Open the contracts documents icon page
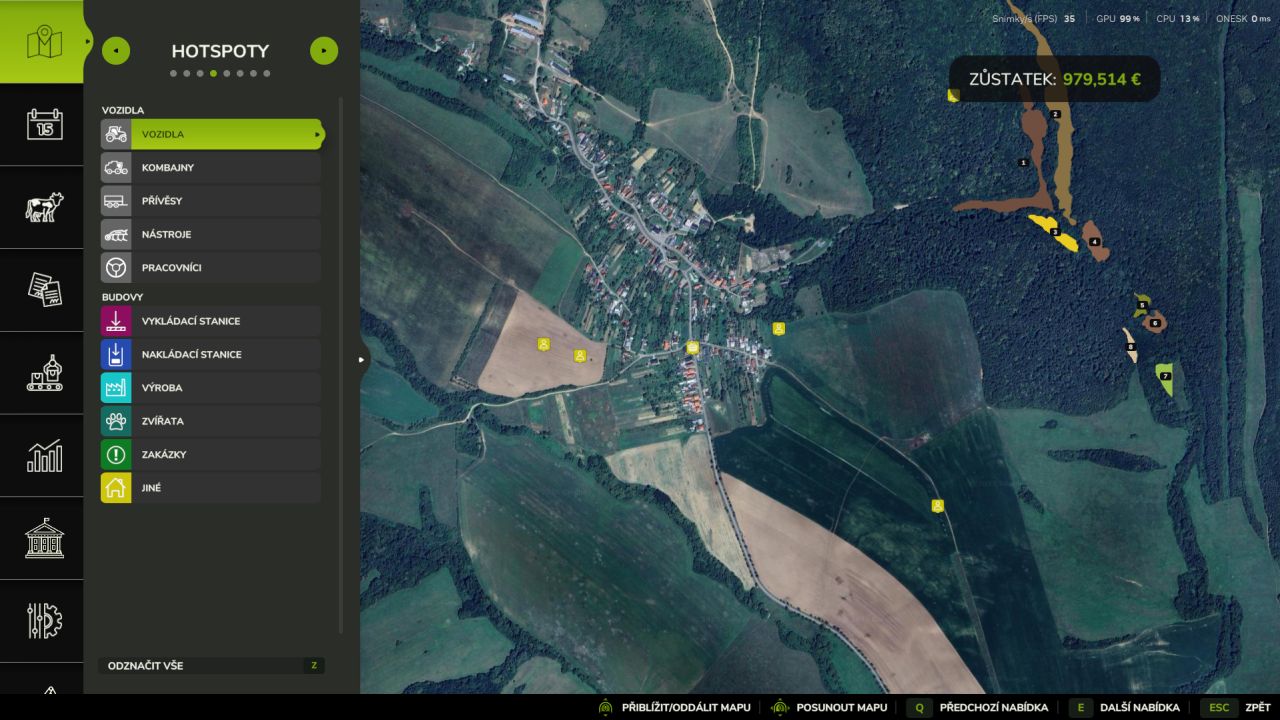 click(44, 290)
